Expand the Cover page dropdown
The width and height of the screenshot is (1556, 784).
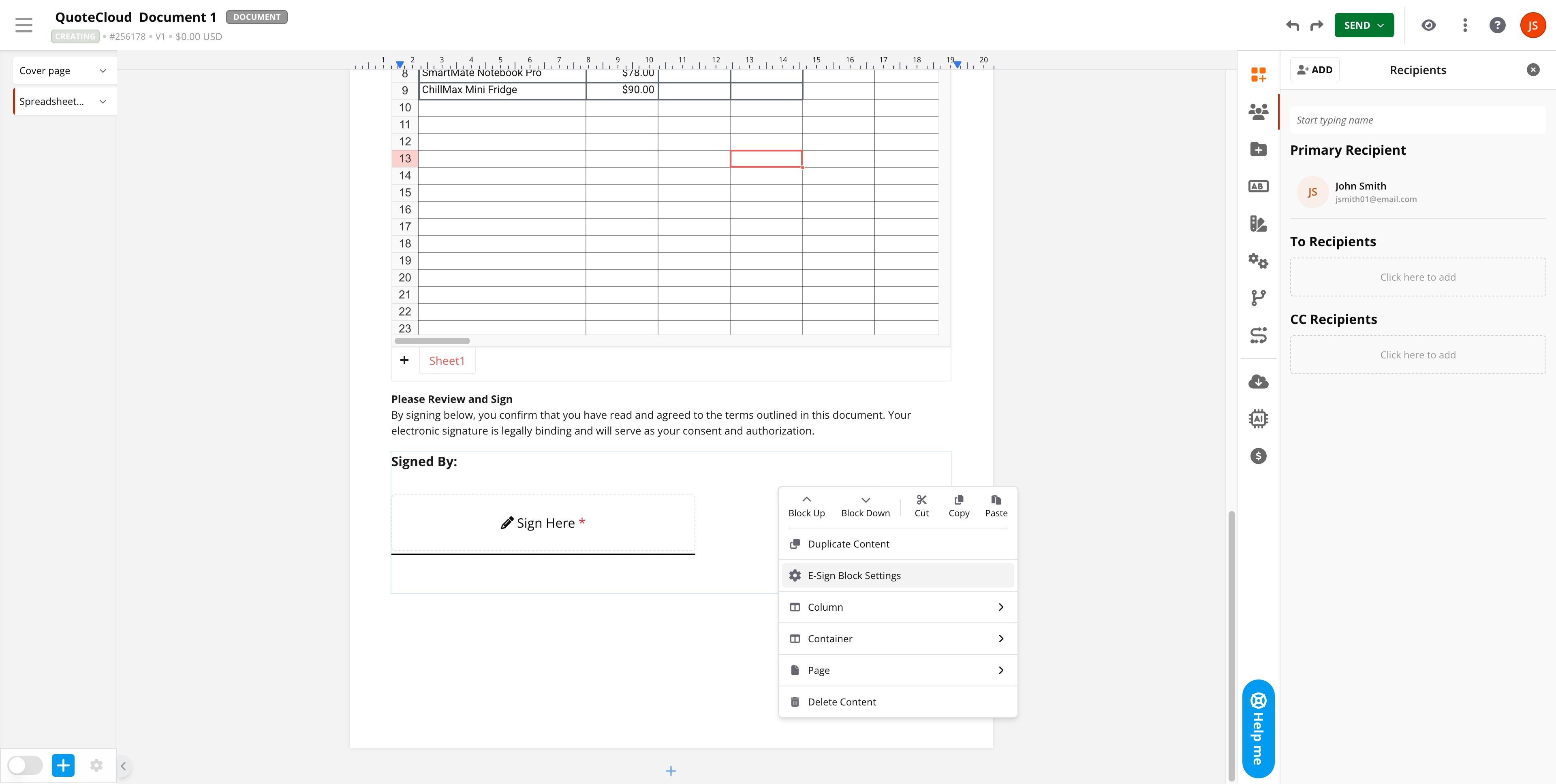pos(103,70)
